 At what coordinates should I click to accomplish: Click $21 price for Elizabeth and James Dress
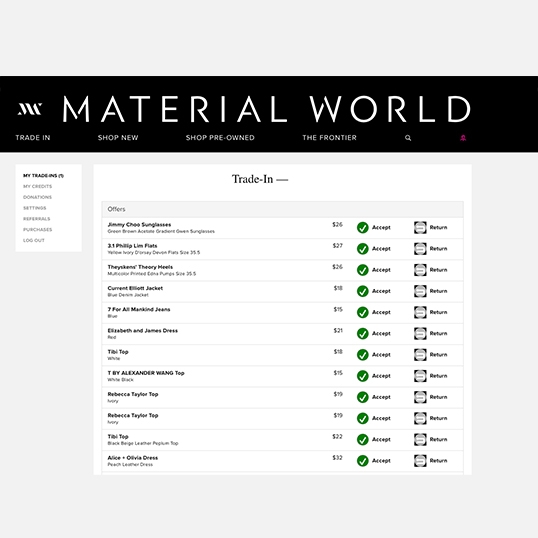pyautogui.click(x=338, y=331)
